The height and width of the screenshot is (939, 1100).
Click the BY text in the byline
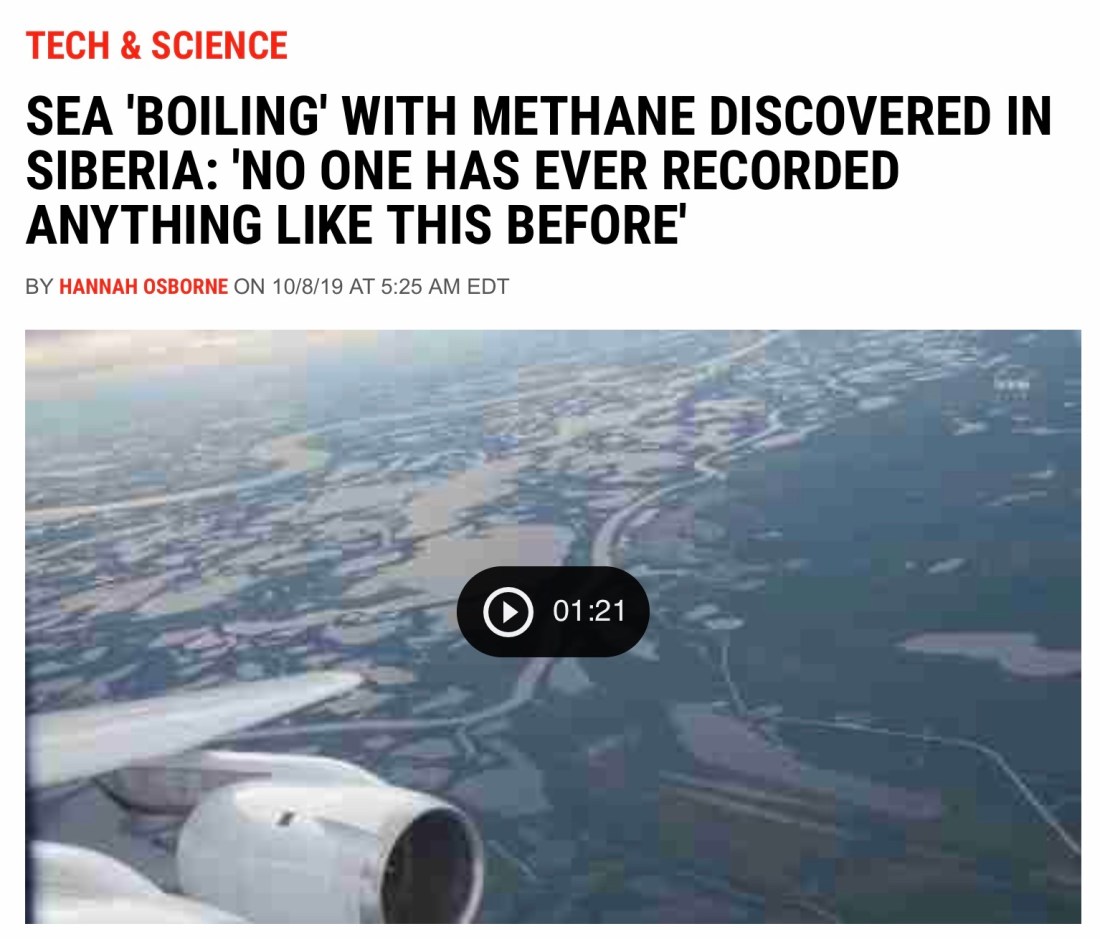point(39,287)
